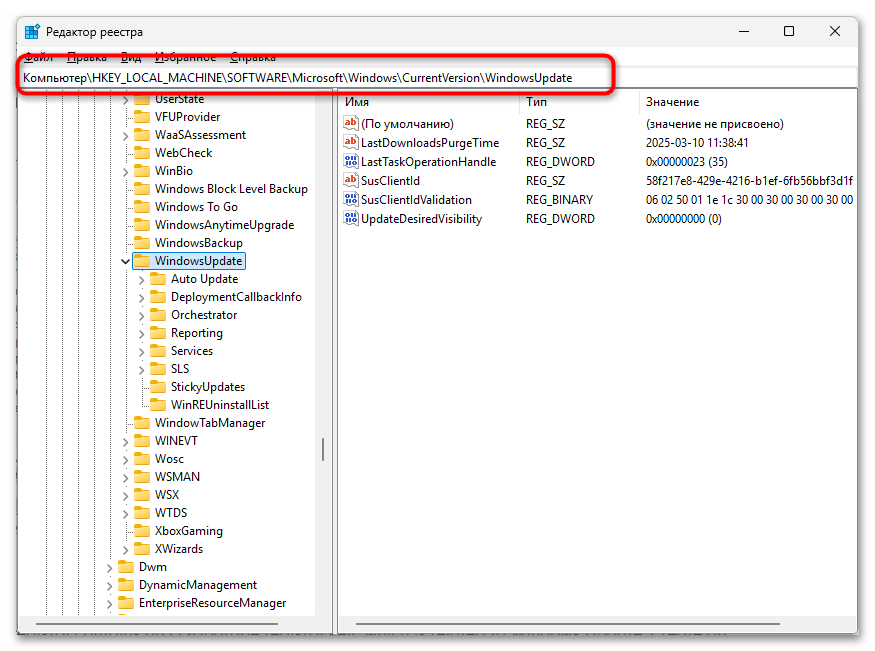The height and width of the screenshot is (651, 875).
Task: Click the DWORD icon next to UpdateDesiredVisibility
Action: (350, 218)
